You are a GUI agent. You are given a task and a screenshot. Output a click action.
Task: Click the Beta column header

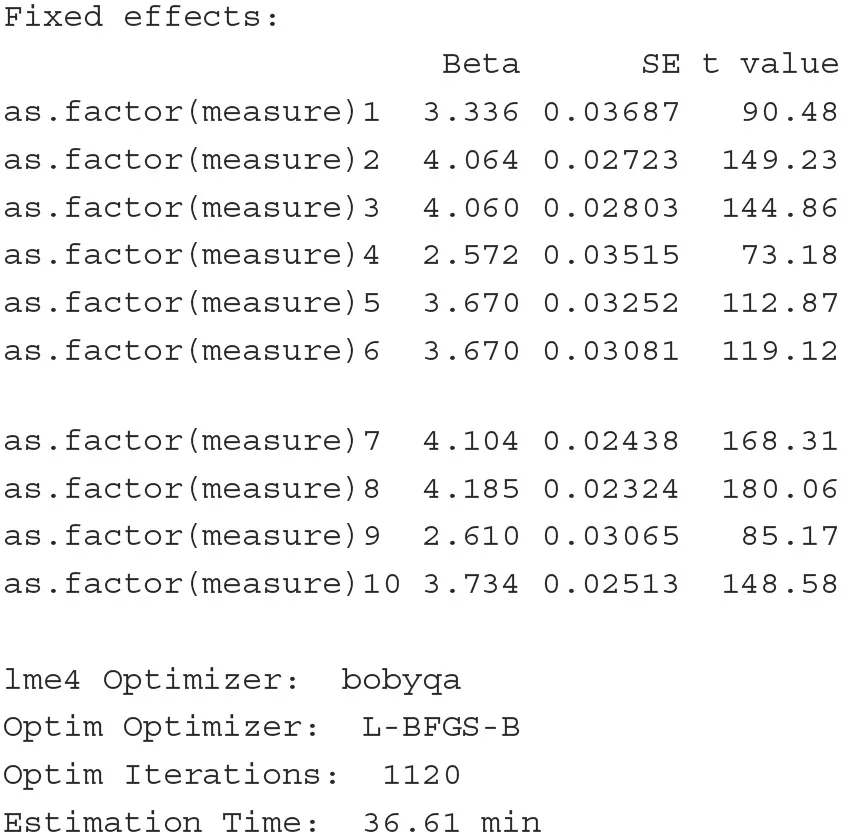481,65
